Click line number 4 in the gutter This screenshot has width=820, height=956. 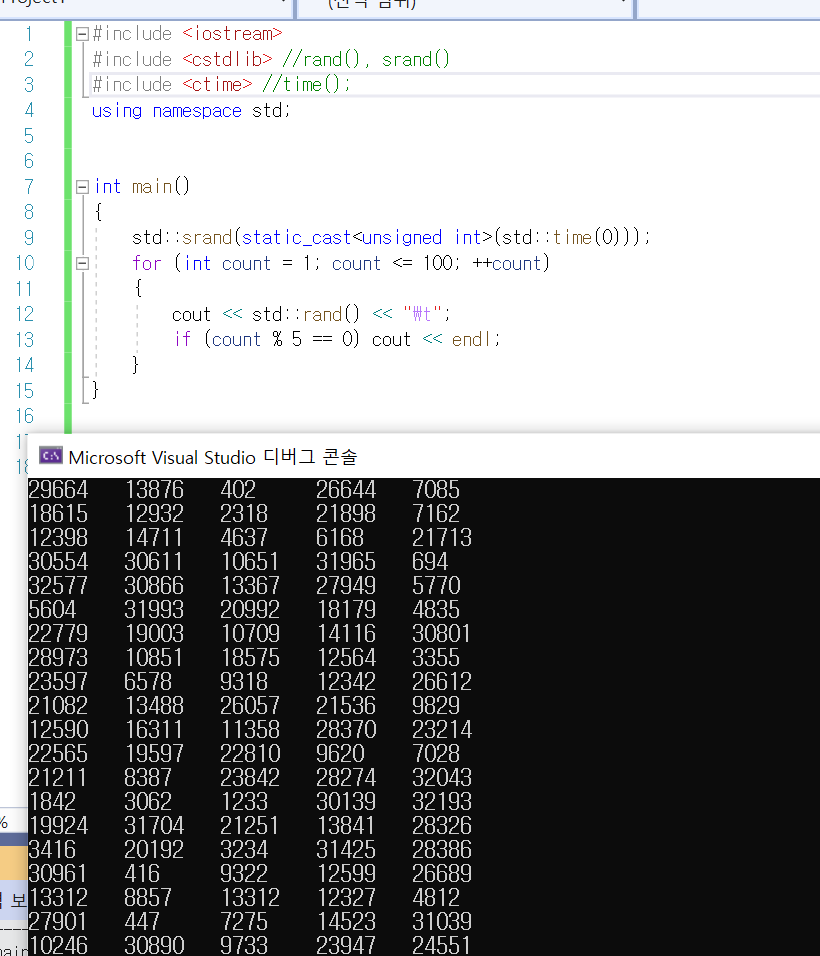click(x=29, y=110)
